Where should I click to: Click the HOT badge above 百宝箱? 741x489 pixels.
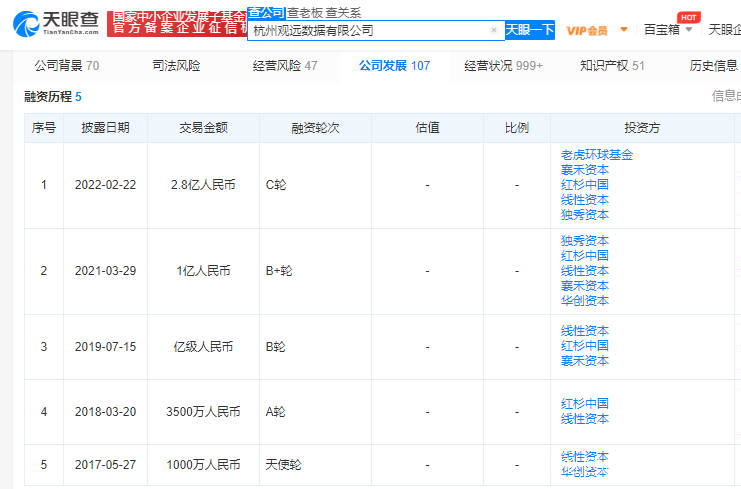click(688, 17)
